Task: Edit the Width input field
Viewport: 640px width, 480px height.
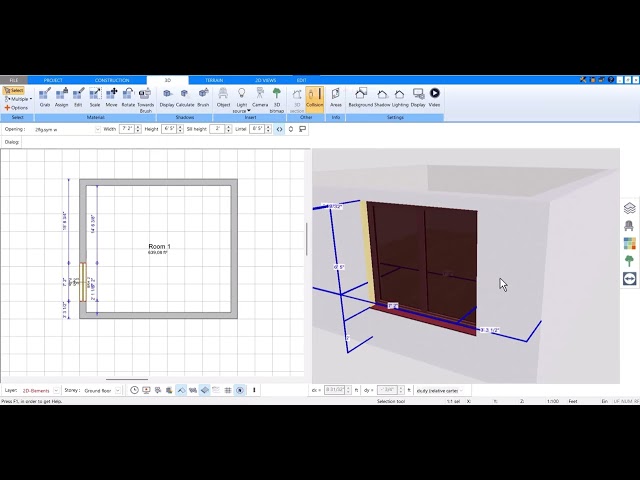Action: pyautogui.click(x=127, y=129)
